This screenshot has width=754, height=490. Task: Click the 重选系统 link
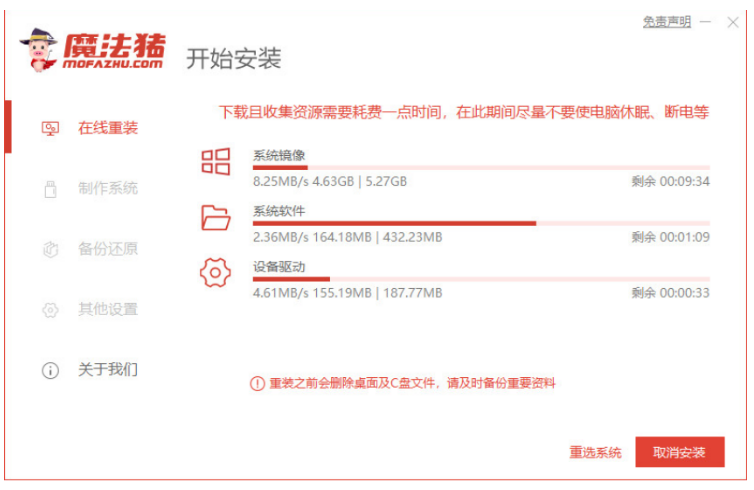(x=595, y=452)
